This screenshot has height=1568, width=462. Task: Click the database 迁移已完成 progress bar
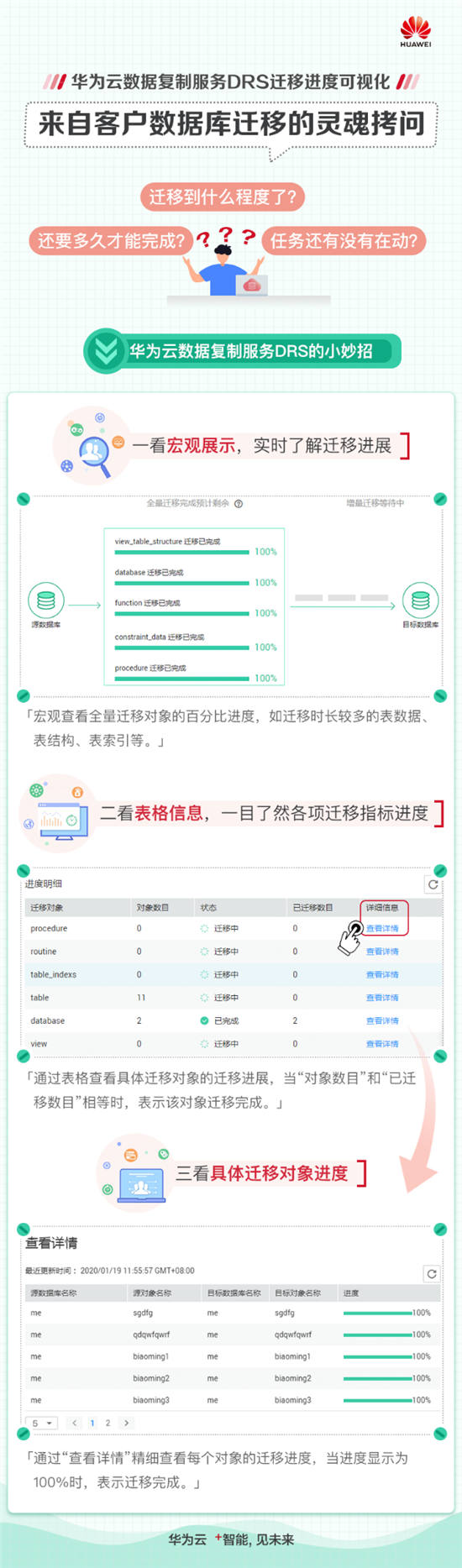[x=181, y=582]
